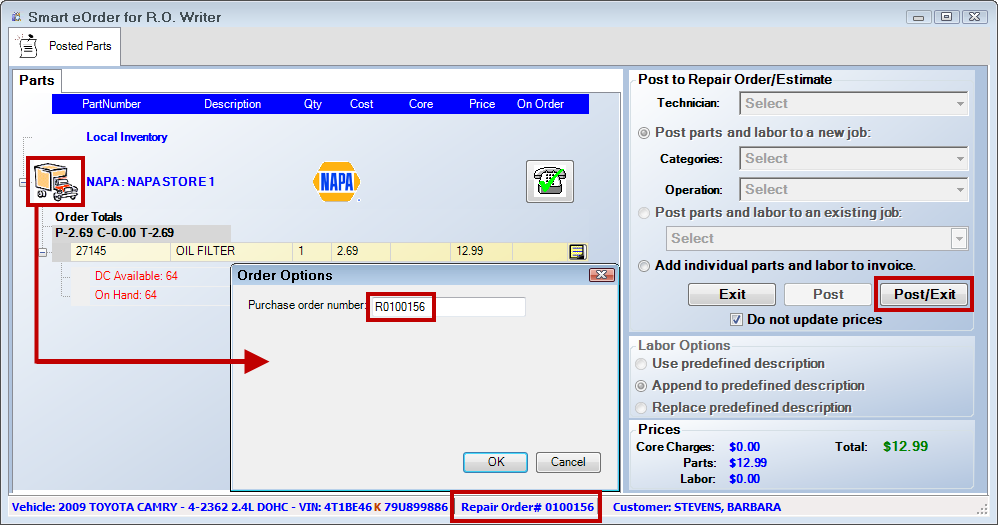The image size is (998, 525).
Task: Open the Technician dropdown
Action: click(x=960, y=103)
